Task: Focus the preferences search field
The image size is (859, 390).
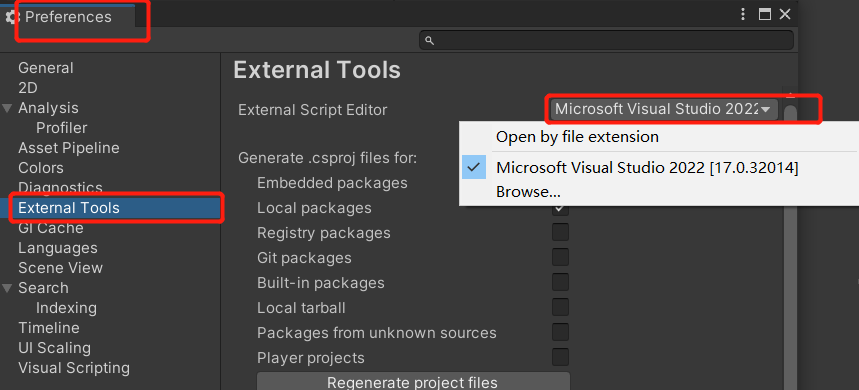Action: pos(606,40)
